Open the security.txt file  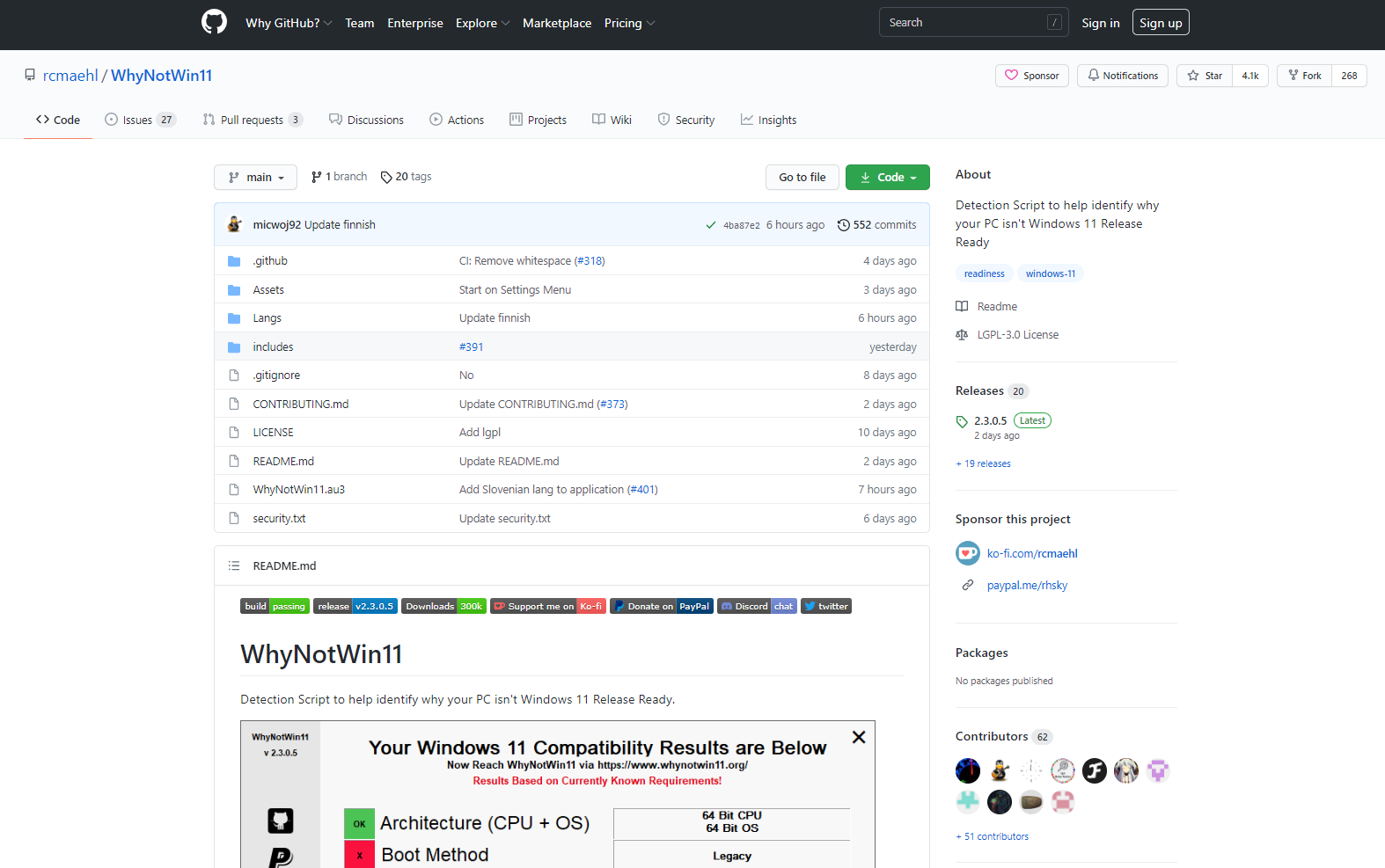(x=279, y=519)
